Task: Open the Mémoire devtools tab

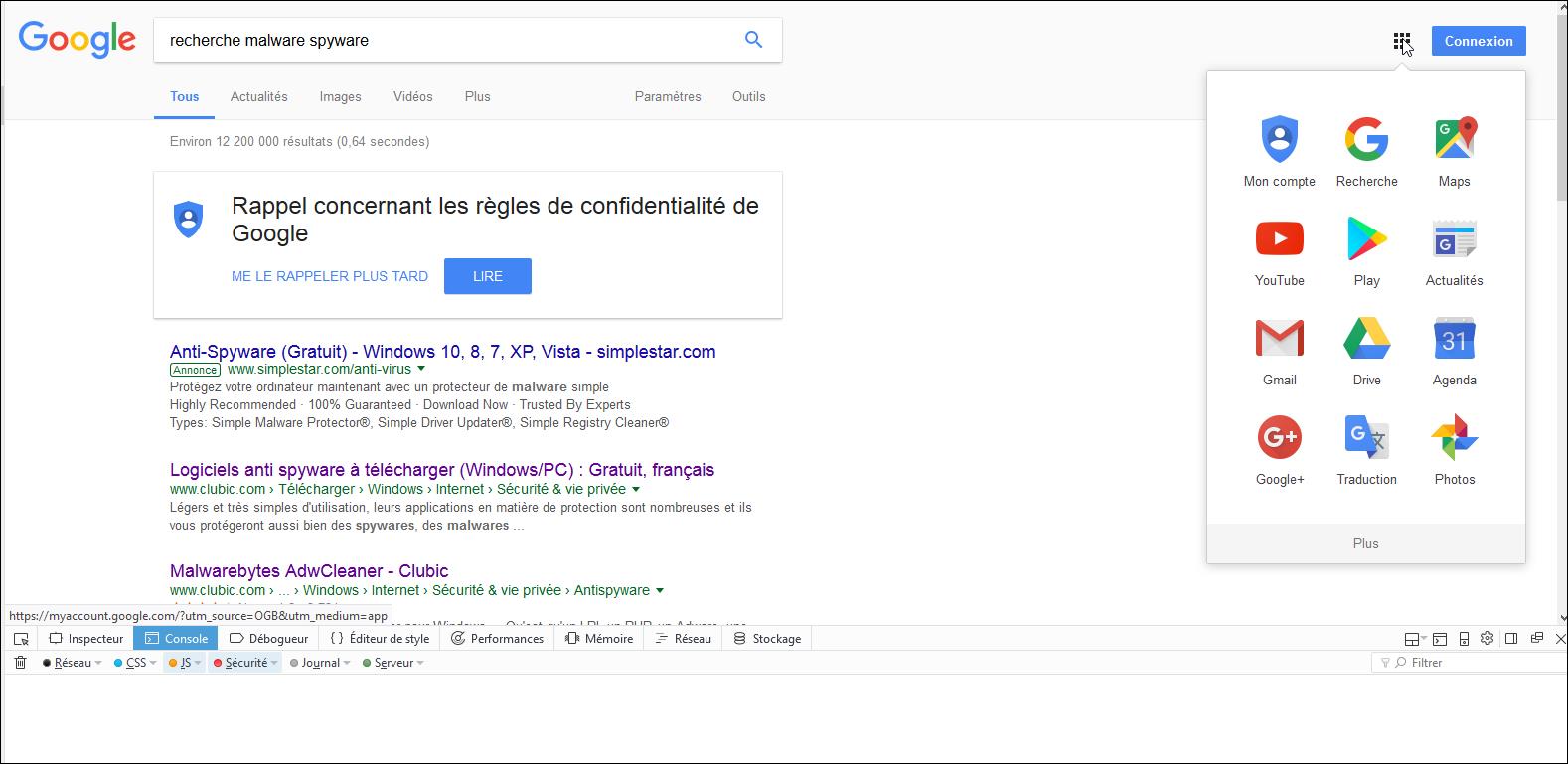Action: (x=599, y=639)
